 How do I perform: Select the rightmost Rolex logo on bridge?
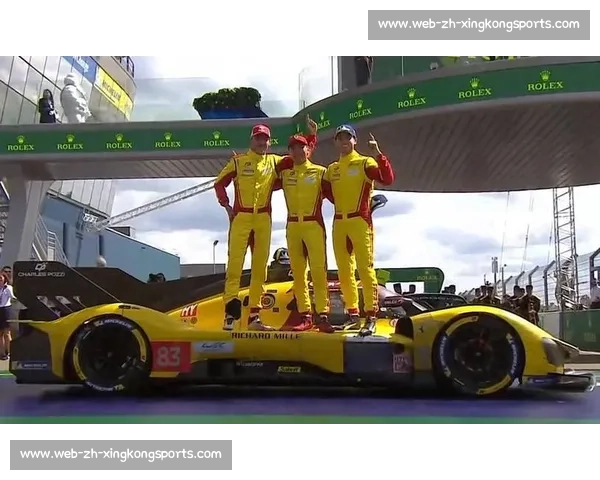[x=545, y=82]
